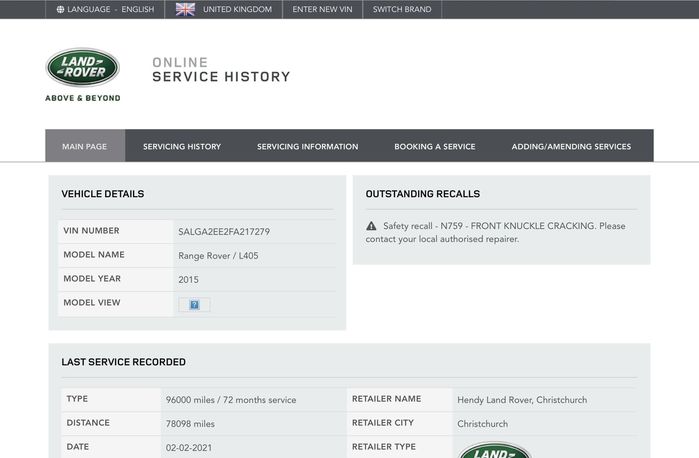
Task: Click the model year value 2015
Action: tap(189, 280)
